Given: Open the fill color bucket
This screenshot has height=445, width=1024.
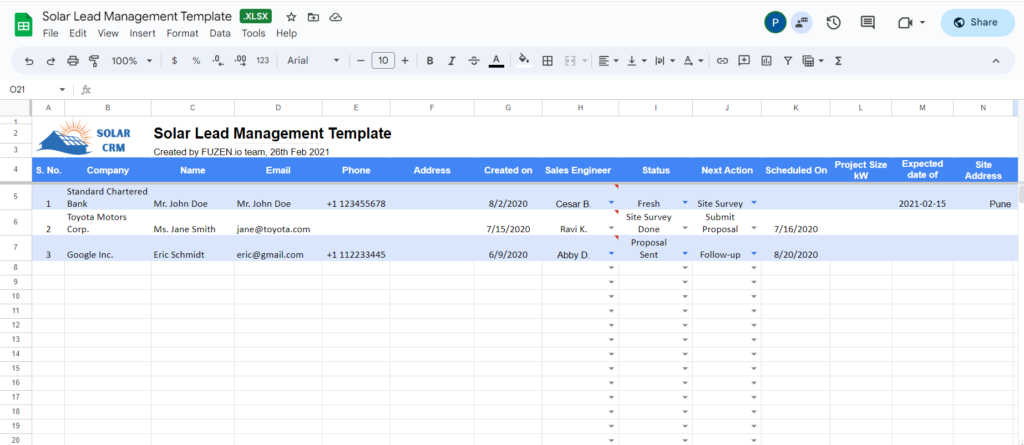Looking at the screenshot, I should coord(524,61).
